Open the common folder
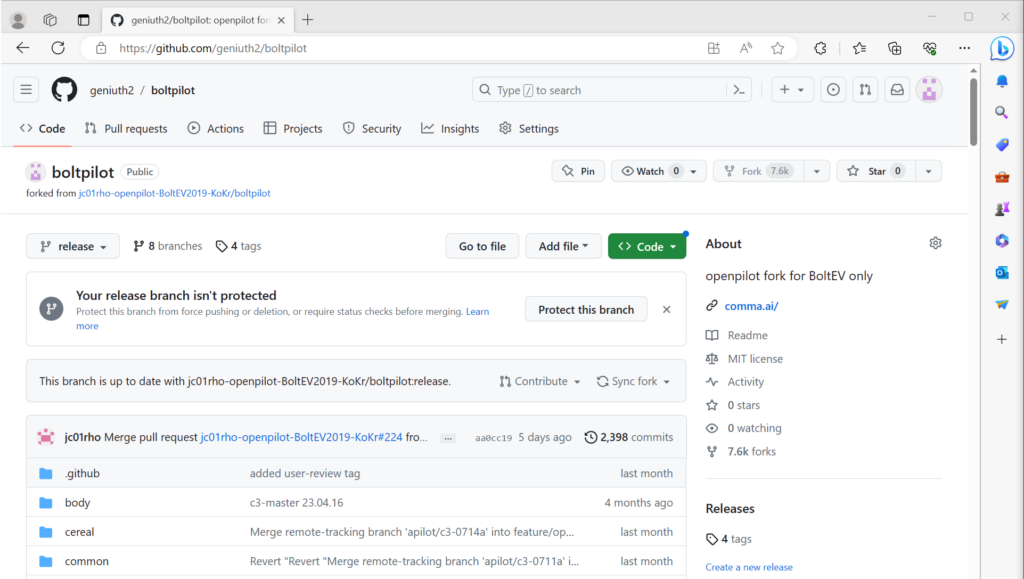The width and height of the screenshot is (1024, 579). coord(86,561)
